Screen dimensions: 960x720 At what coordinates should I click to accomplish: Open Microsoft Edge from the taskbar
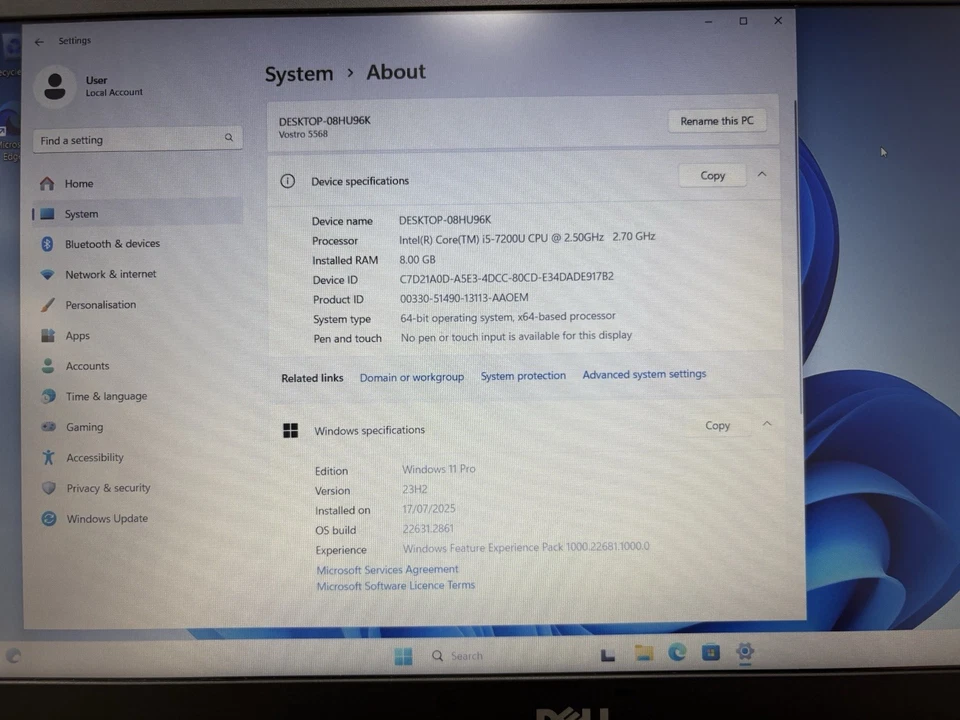click(677, 653)
